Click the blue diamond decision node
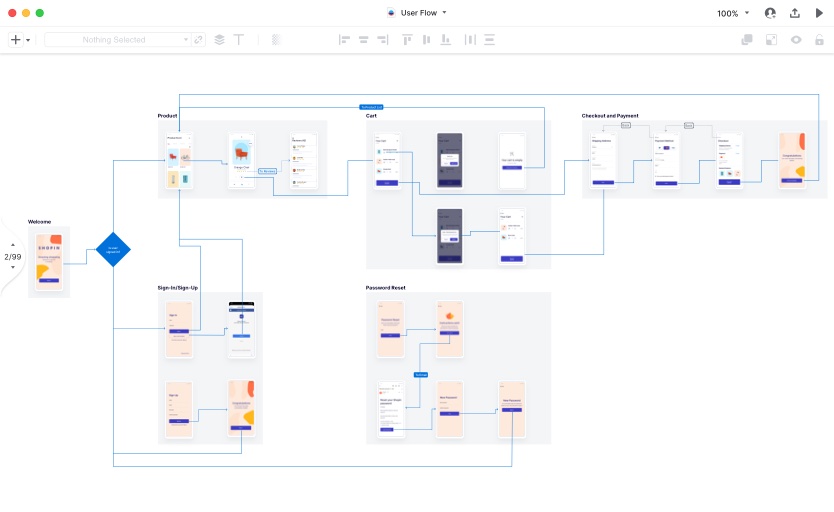Image resolution: width=834 pixels, height=512 pixels. click(113, 249)
